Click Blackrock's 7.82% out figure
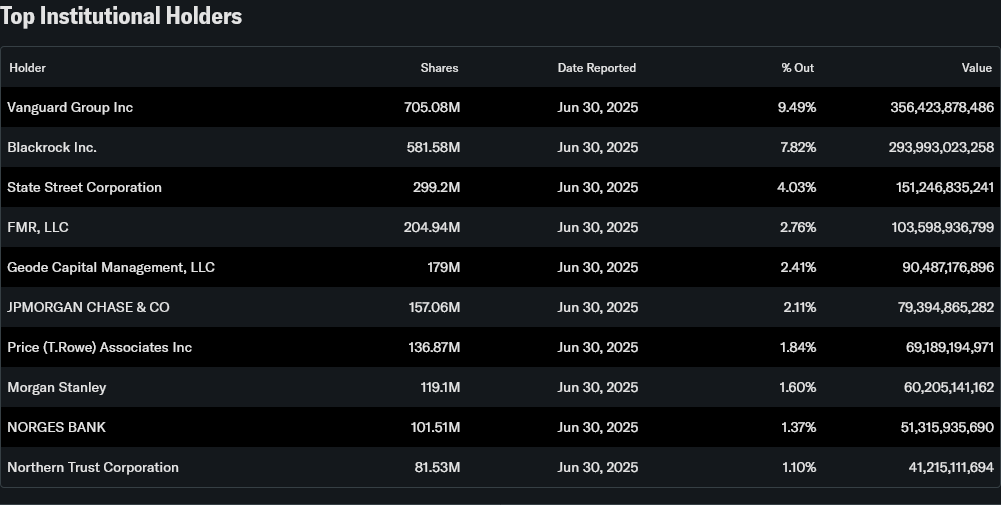The height and width of the screenshot is (505, 1001). point(798,147)
